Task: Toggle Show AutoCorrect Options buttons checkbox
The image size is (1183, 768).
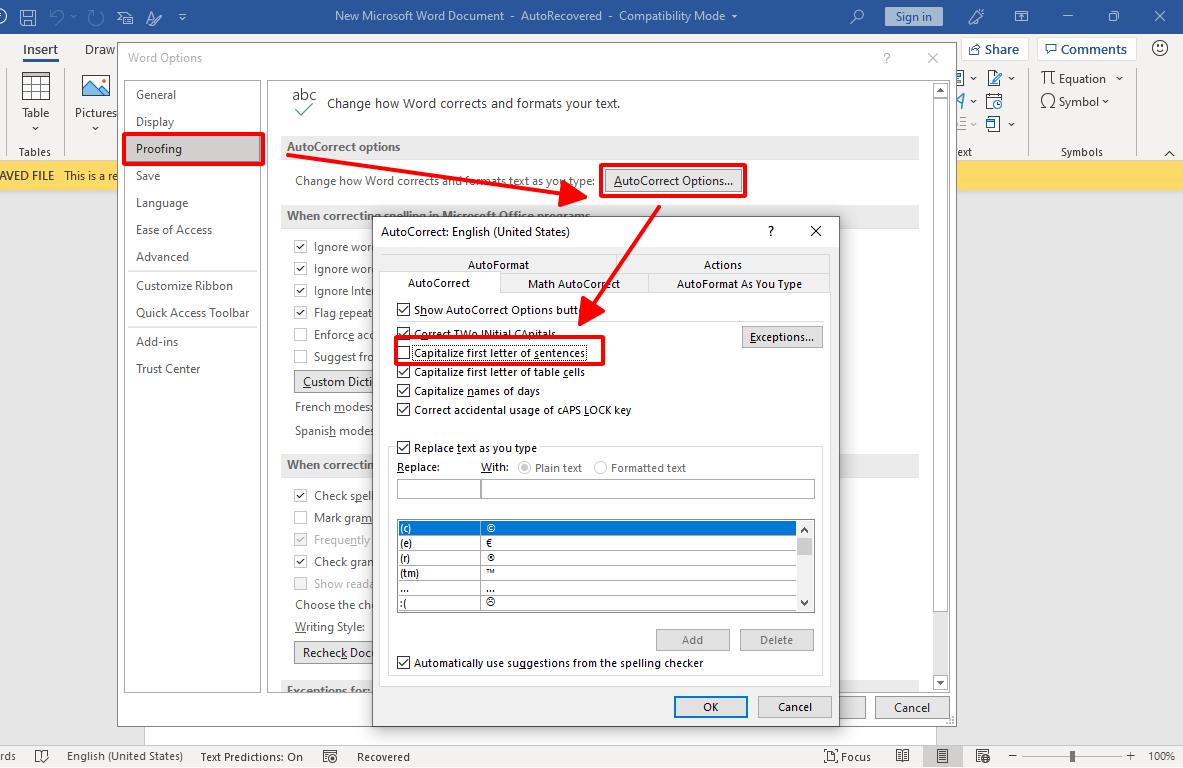Action: pos(404,310)
